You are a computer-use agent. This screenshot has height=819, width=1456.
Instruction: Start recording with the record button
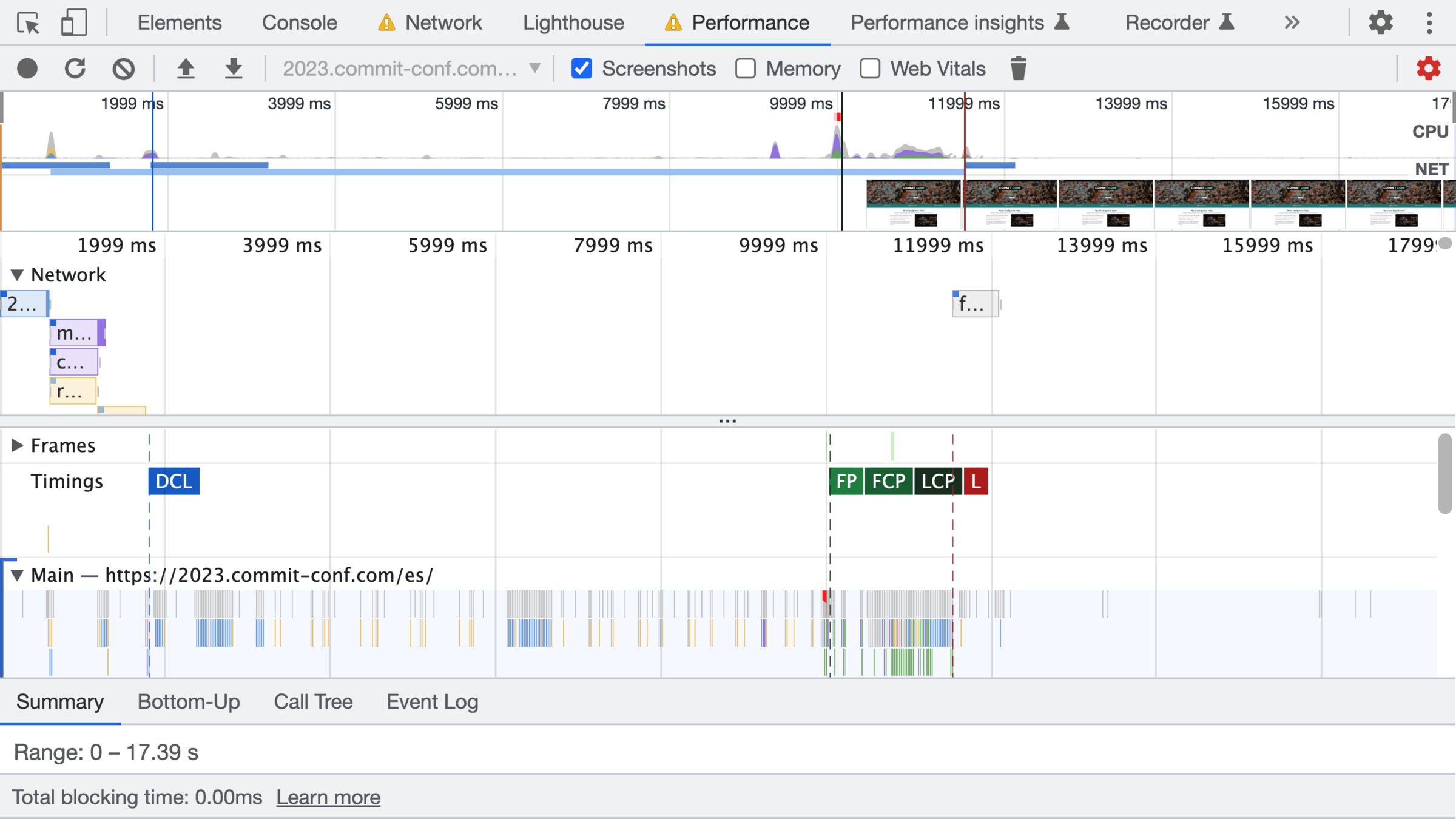(27, 69)
